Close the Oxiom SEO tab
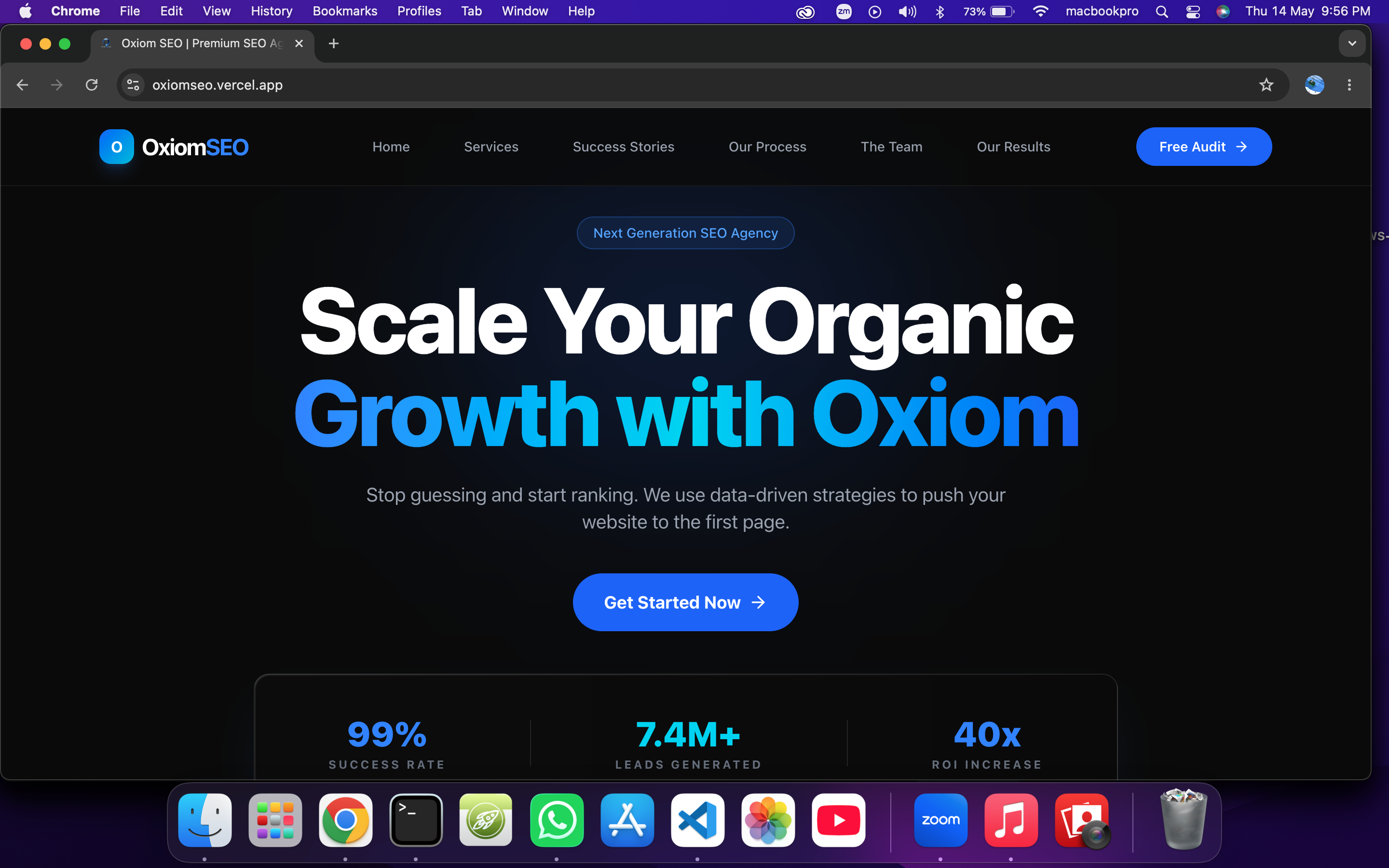 pos(299,43)
